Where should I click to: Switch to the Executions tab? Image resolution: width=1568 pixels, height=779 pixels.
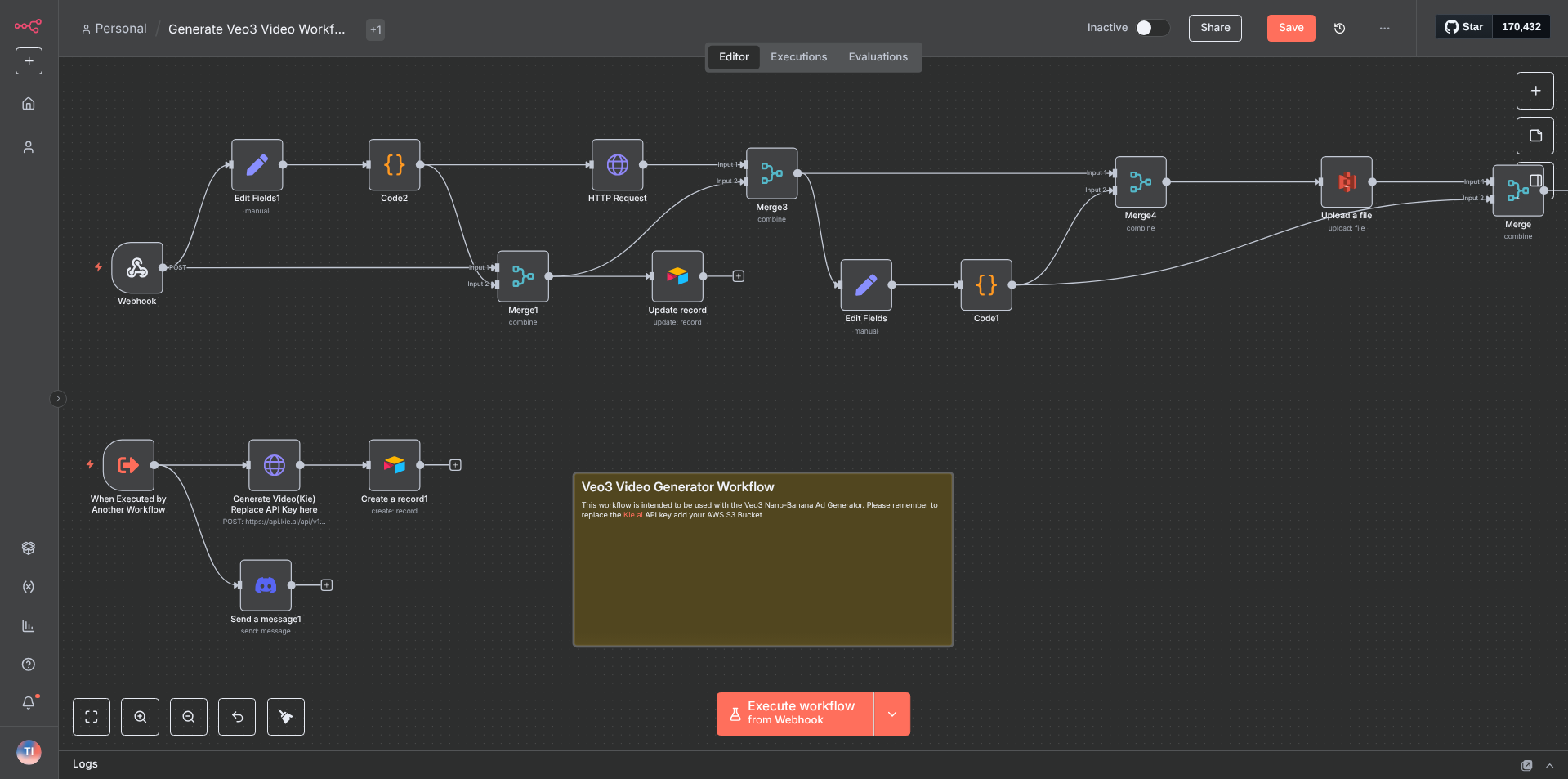point(798,57)
